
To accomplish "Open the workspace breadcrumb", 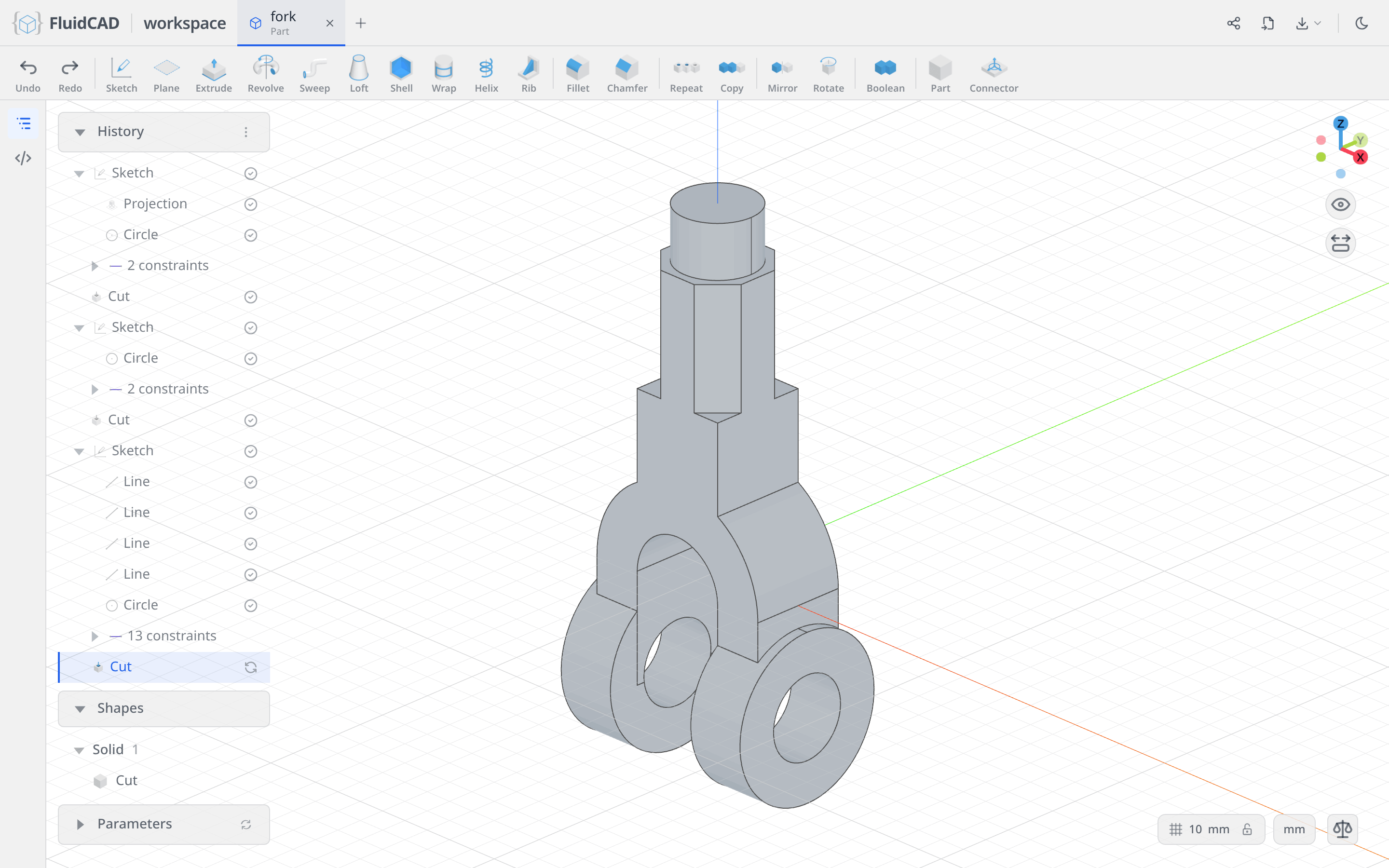I will tap(185, 23).
